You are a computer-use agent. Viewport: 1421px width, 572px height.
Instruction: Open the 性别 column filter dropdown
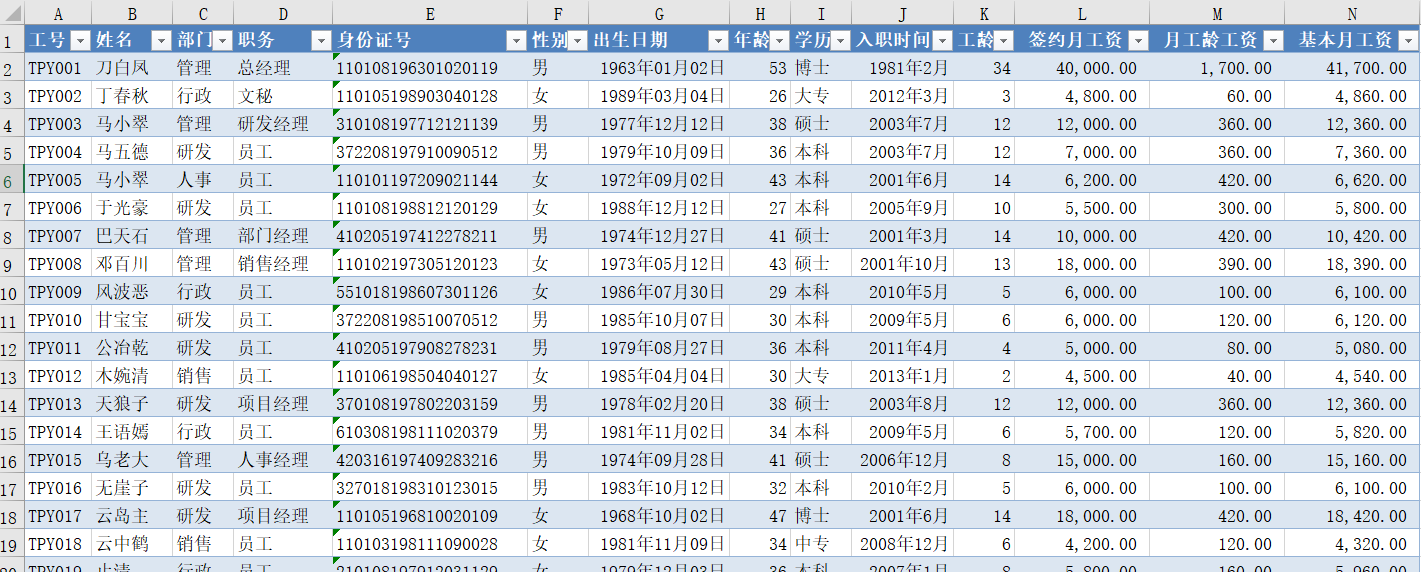point(577,41)
